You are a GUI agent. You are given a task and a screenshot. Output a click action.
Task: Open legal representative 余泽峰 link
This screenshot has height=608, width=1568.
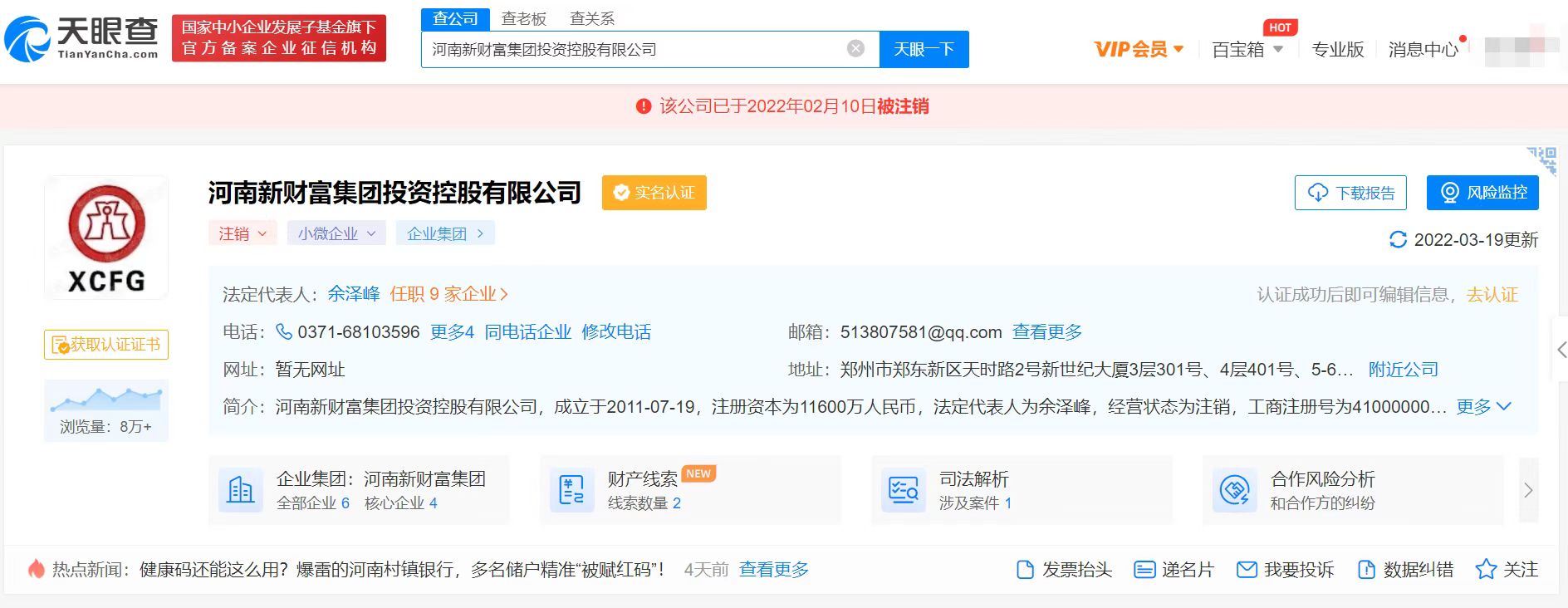pyautogui.click(x=353, y=294)
